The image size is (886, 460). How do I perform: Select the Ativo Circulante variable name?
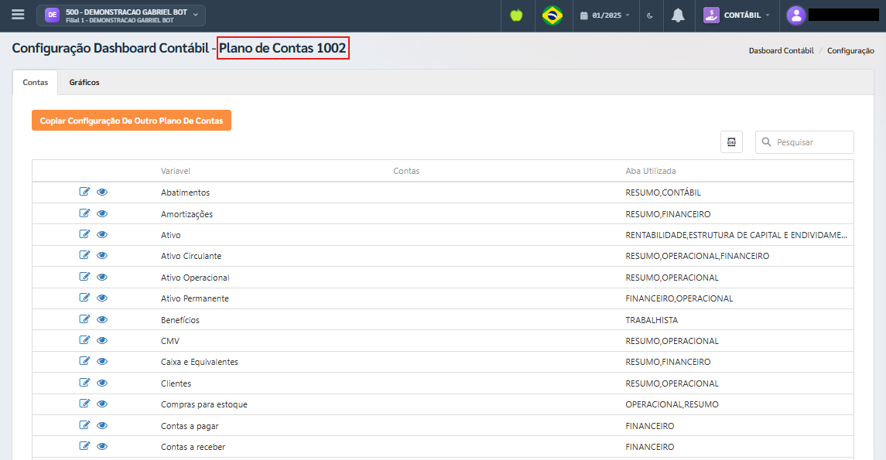tap(191, 256)
